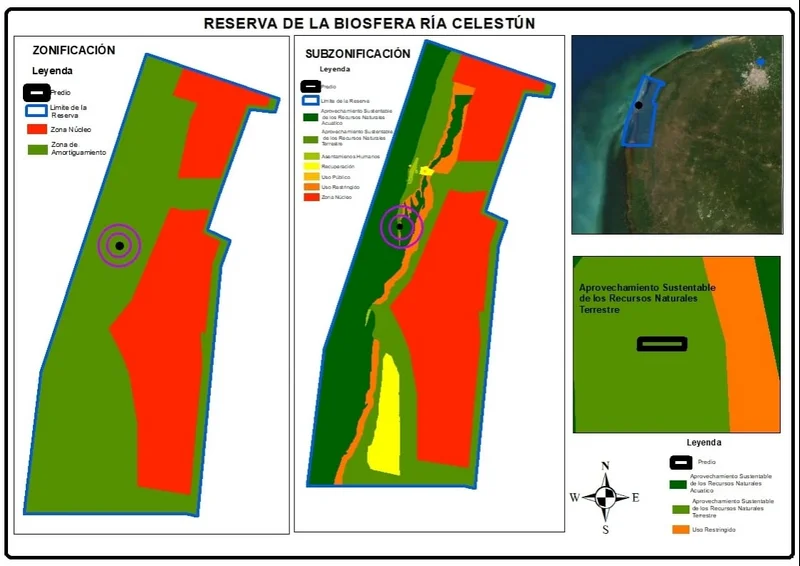Click the green Zona de Amortiguamiento swatch
The width and height of the screenshot is (800, 566).
[36, 150]
